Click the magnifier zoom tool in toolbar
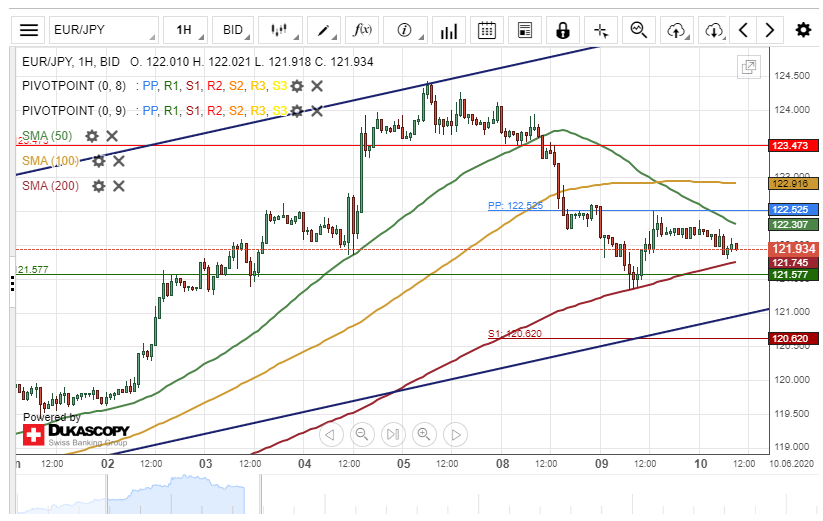 (x=638, y=30)
